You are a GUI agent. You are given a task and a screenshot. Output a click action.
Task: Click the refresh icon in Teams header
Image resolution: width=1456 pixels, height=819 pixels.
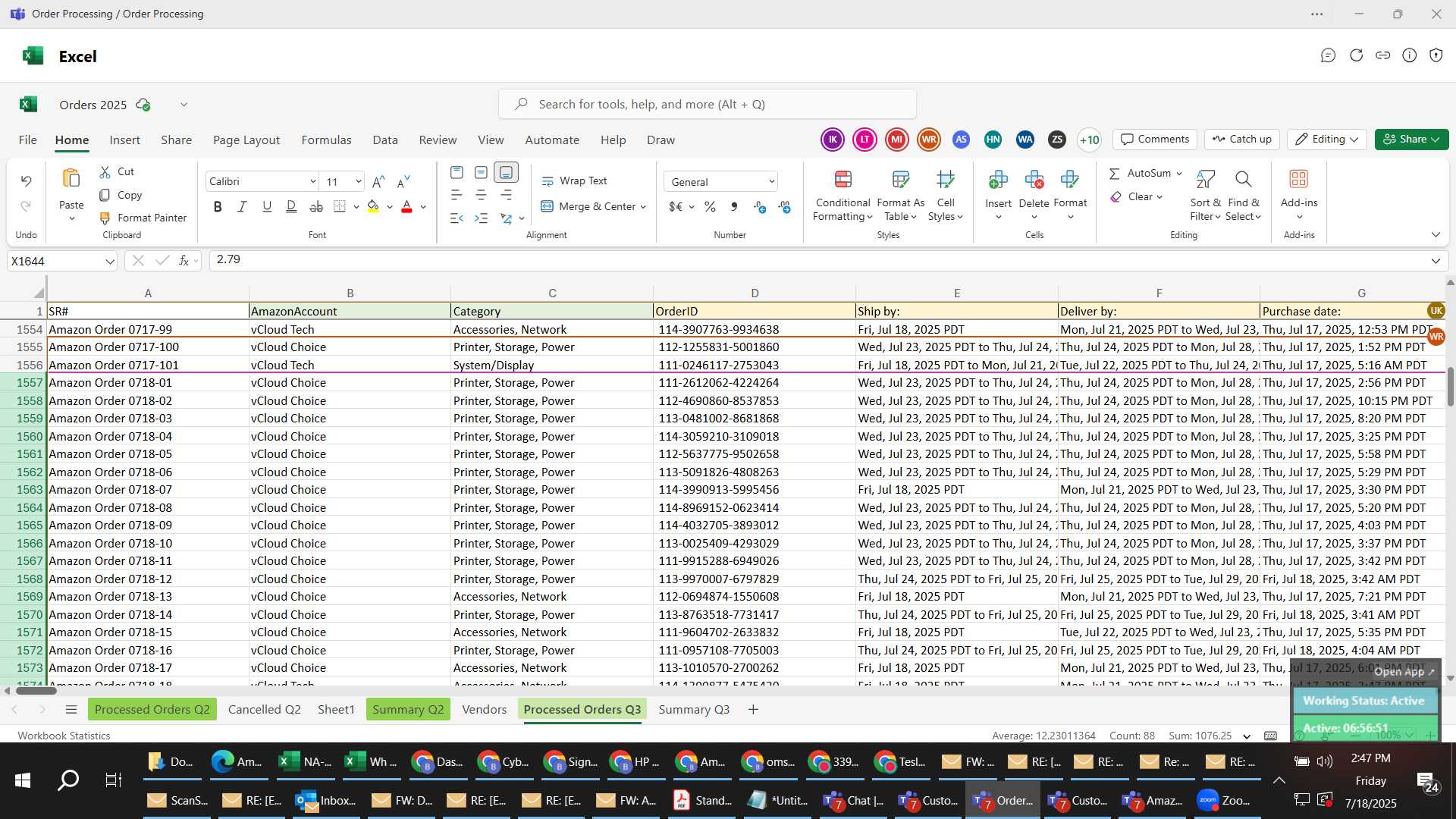click(1356, 55)
